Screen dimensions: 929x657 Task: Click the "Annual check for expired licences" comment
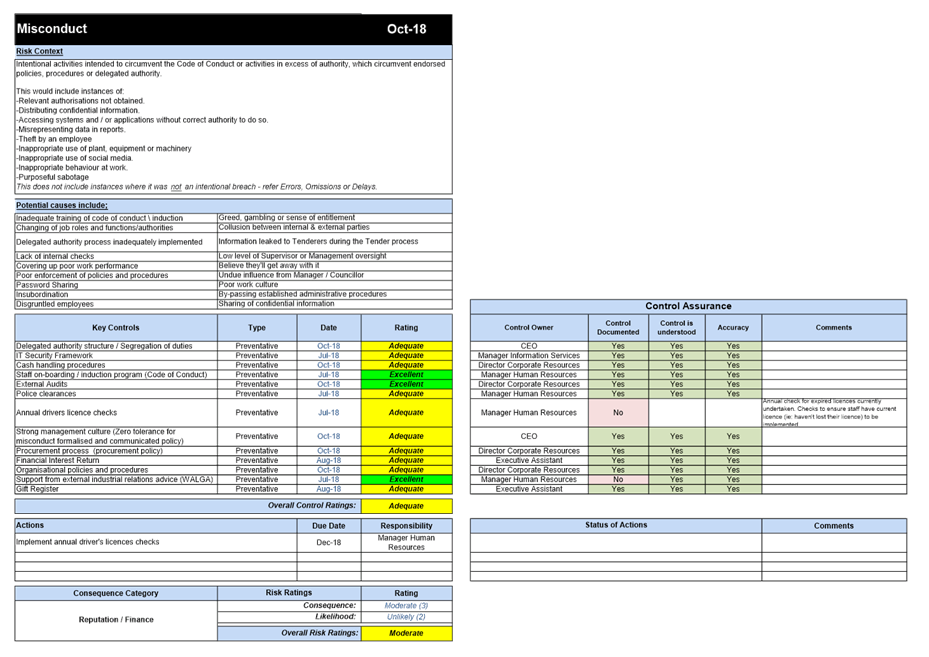[x=834, y=412]
